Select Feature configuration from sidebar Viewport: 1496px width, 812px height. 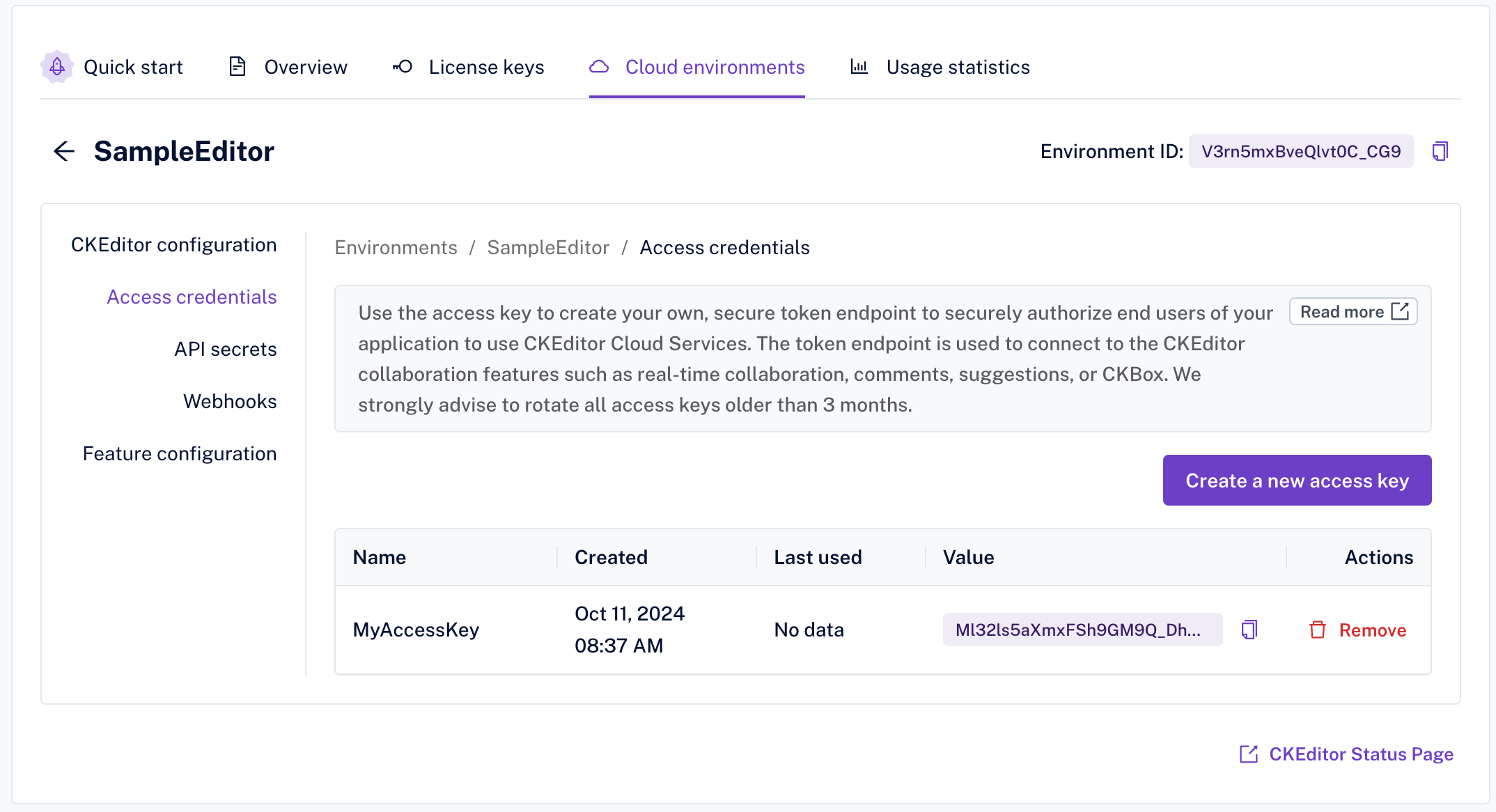[179, 453]
